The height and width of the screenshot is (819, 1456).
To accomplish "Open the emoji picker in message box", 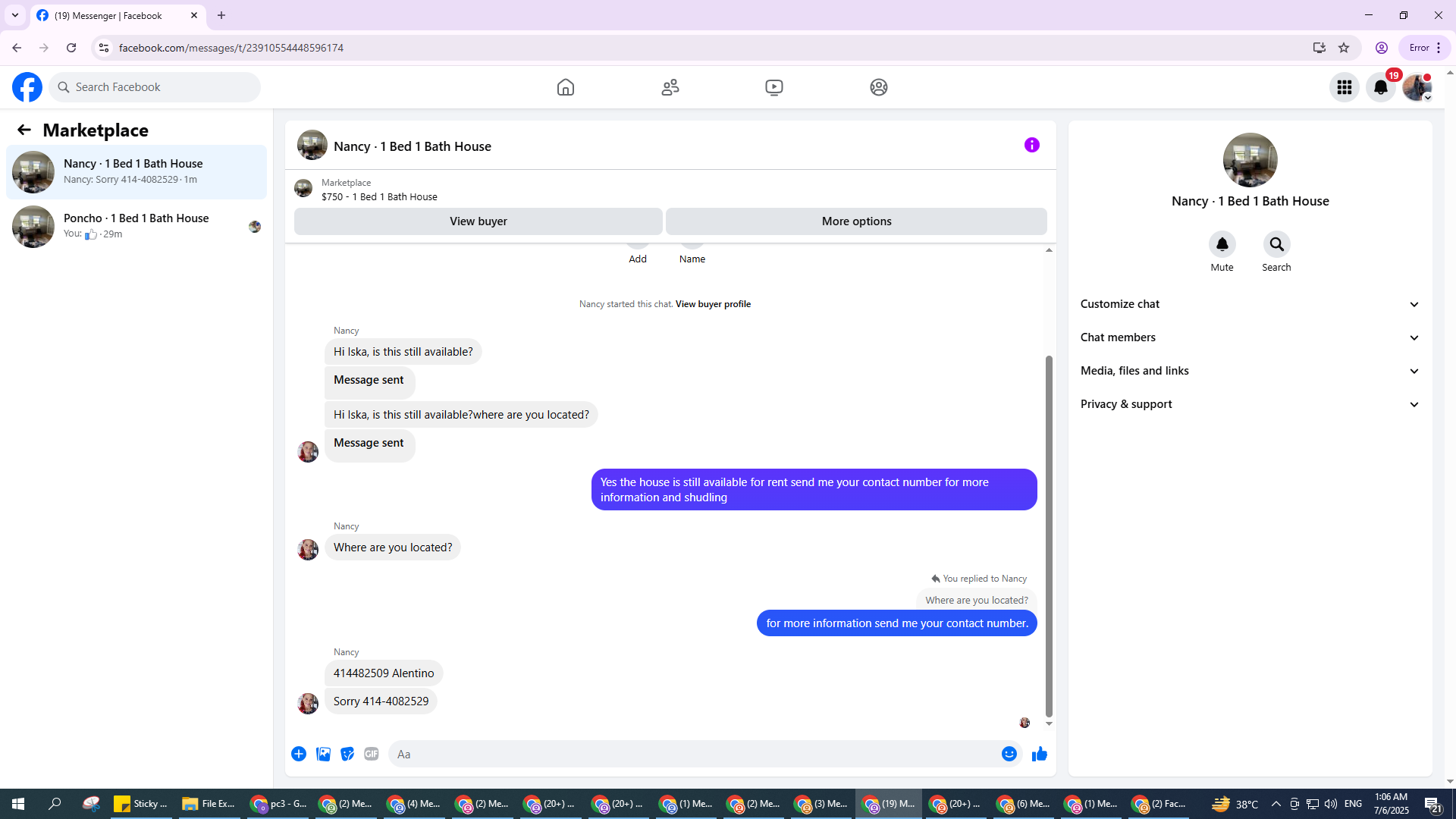I will click(1009, 754).
